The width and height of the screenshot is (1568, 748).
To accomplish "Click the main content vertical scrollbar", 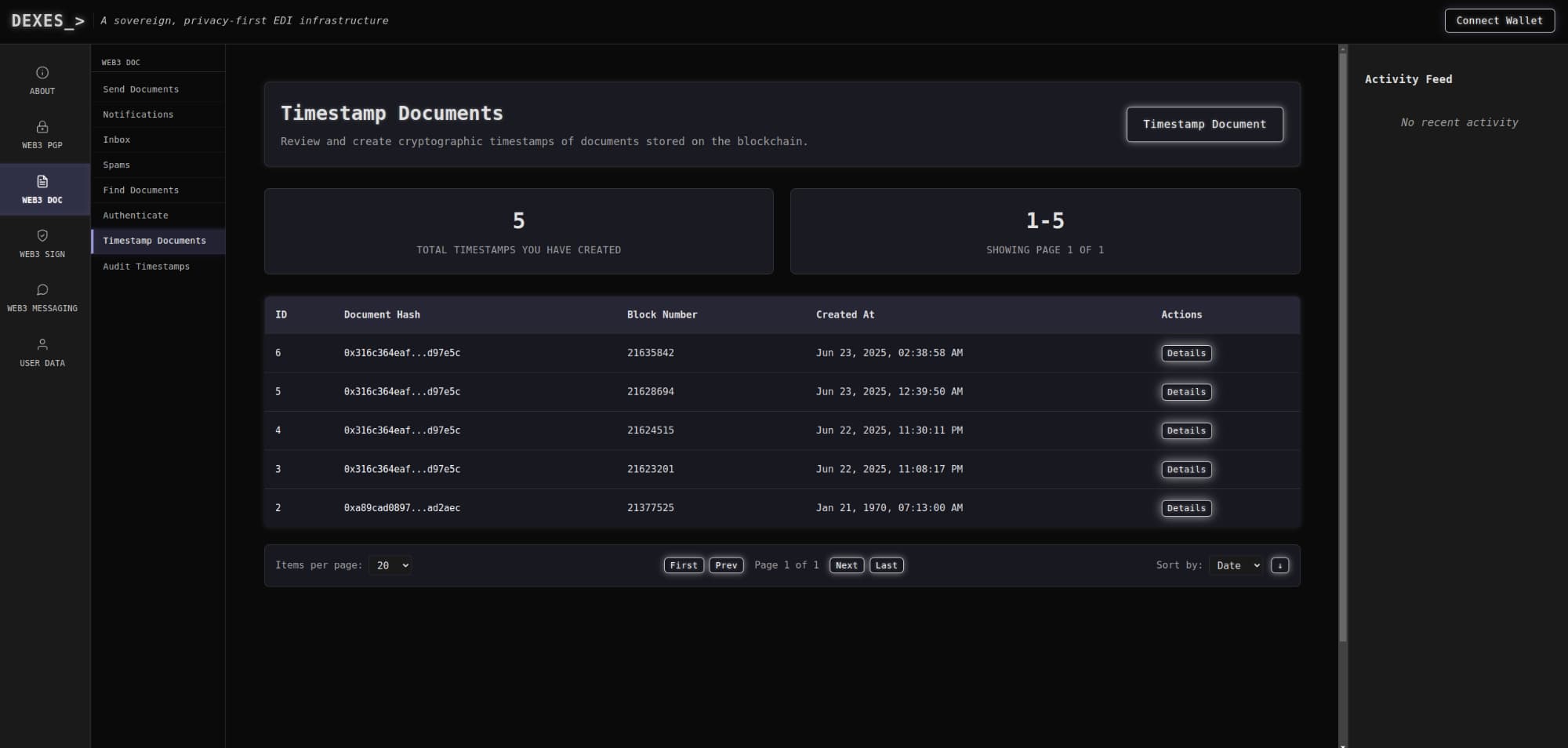I will (x=1342, y=345).
